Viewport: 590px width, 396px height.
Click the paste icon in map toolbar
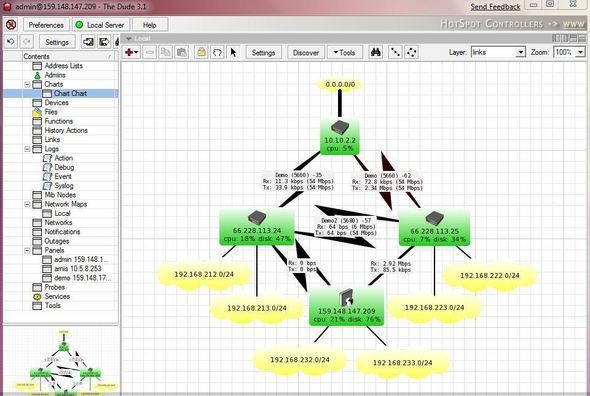pos(182,52)
